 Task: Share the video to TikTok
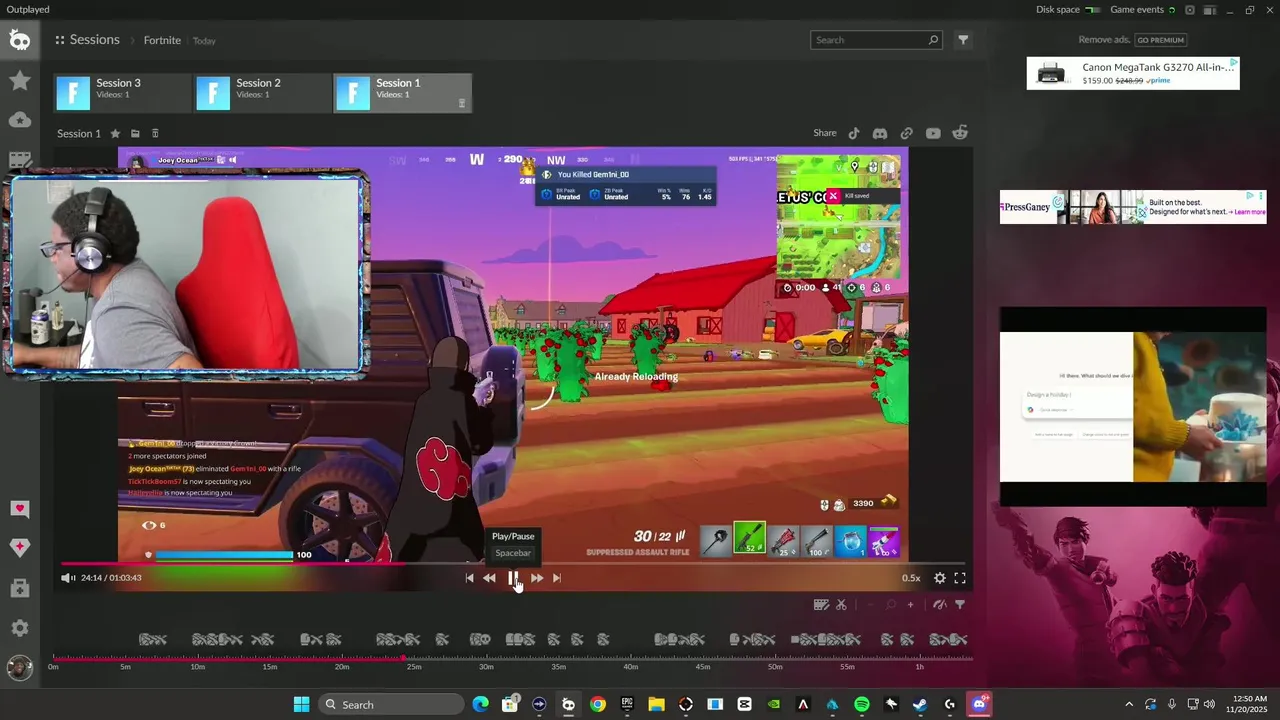[854, 133]
